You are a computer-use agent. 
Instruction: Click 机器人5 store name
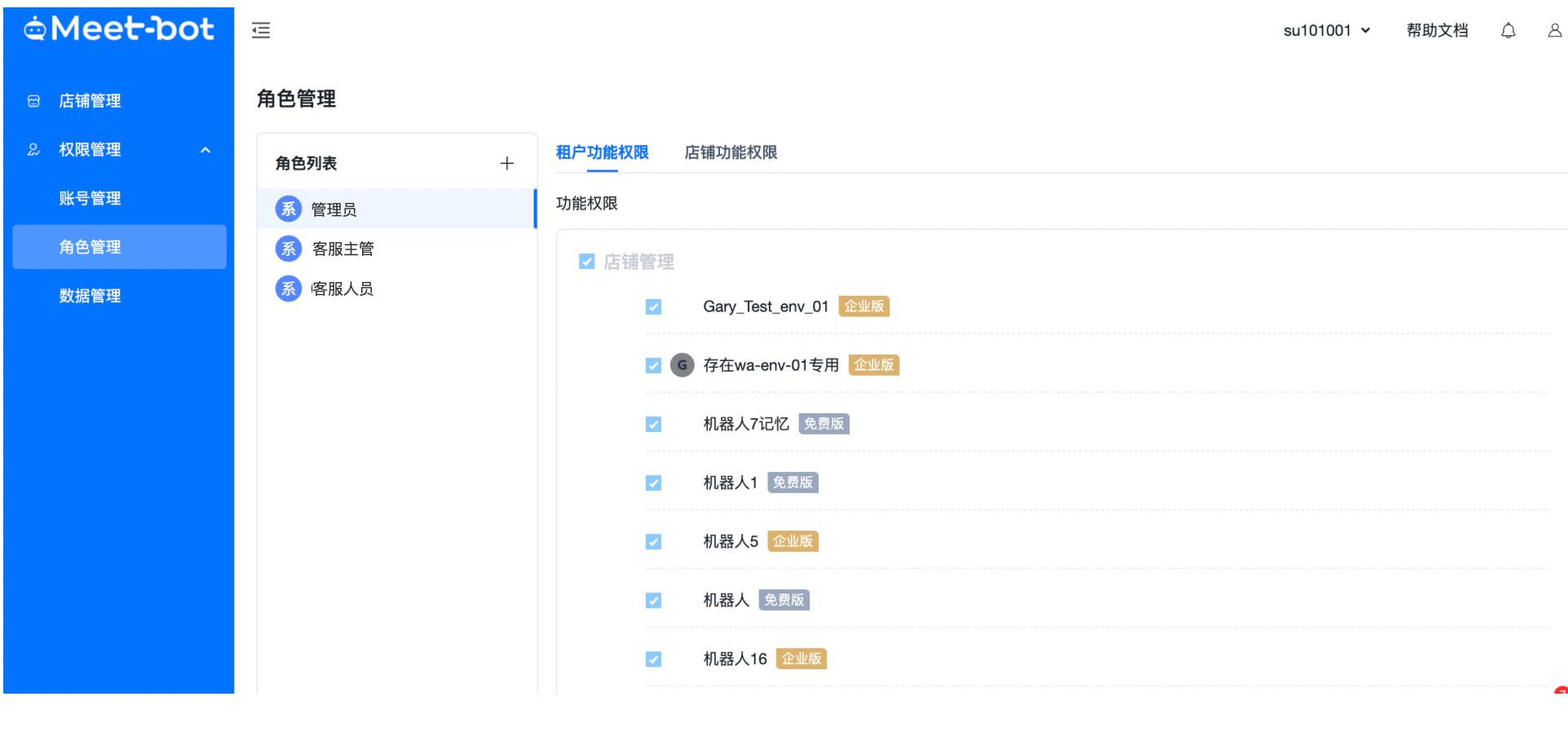731,541
